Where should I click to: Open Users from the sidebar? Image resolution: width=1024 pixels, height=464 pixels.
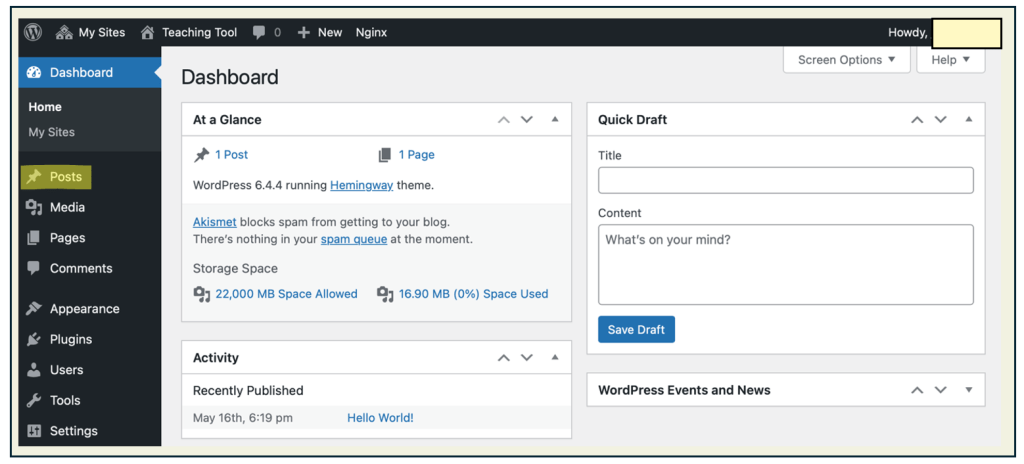(66, 370)
